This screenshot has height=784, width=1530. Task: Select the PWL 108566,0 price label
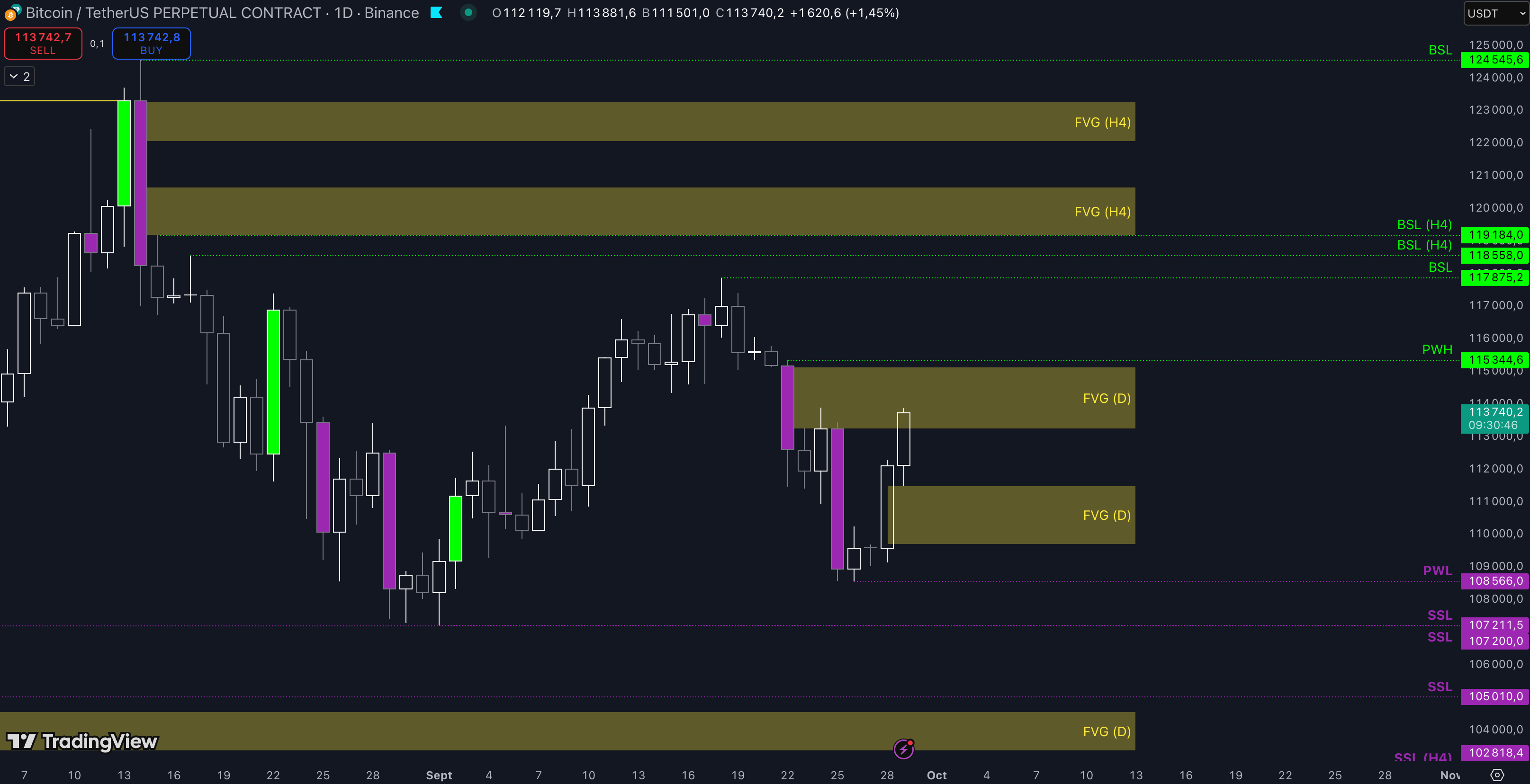coord(1494,581)
